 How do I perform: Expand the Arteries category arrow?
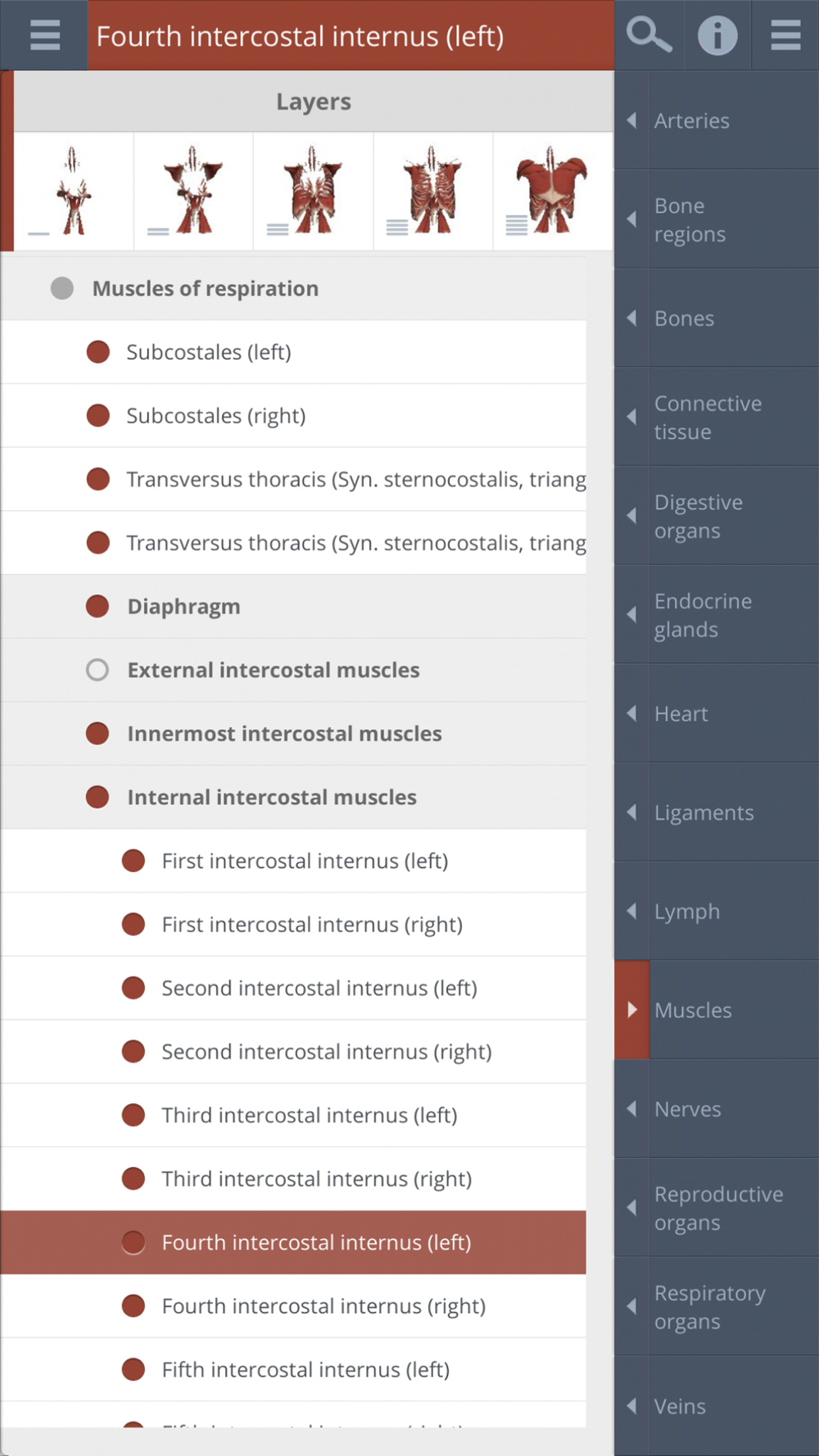(632, 120)
